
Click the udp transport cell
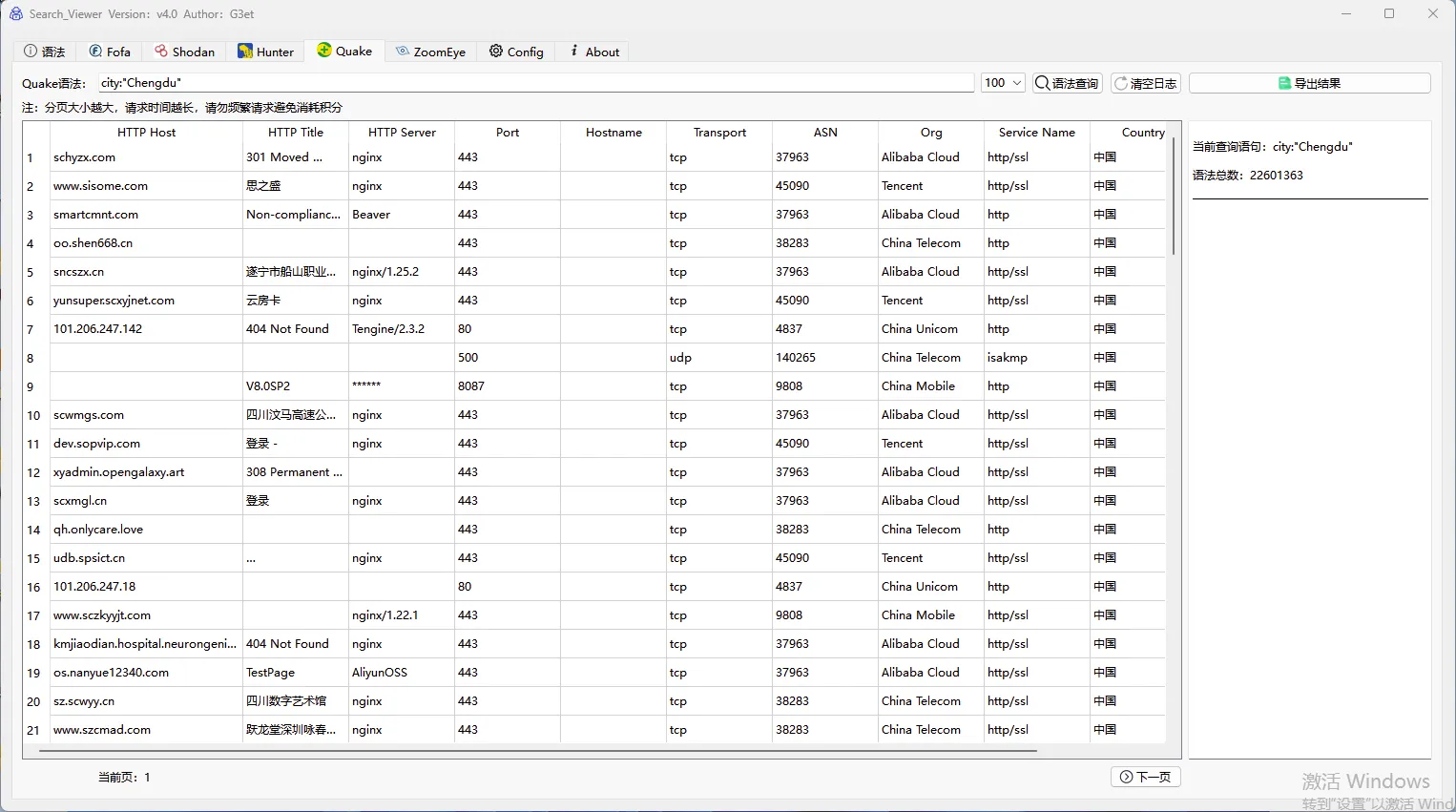click(x=719, y=358)
